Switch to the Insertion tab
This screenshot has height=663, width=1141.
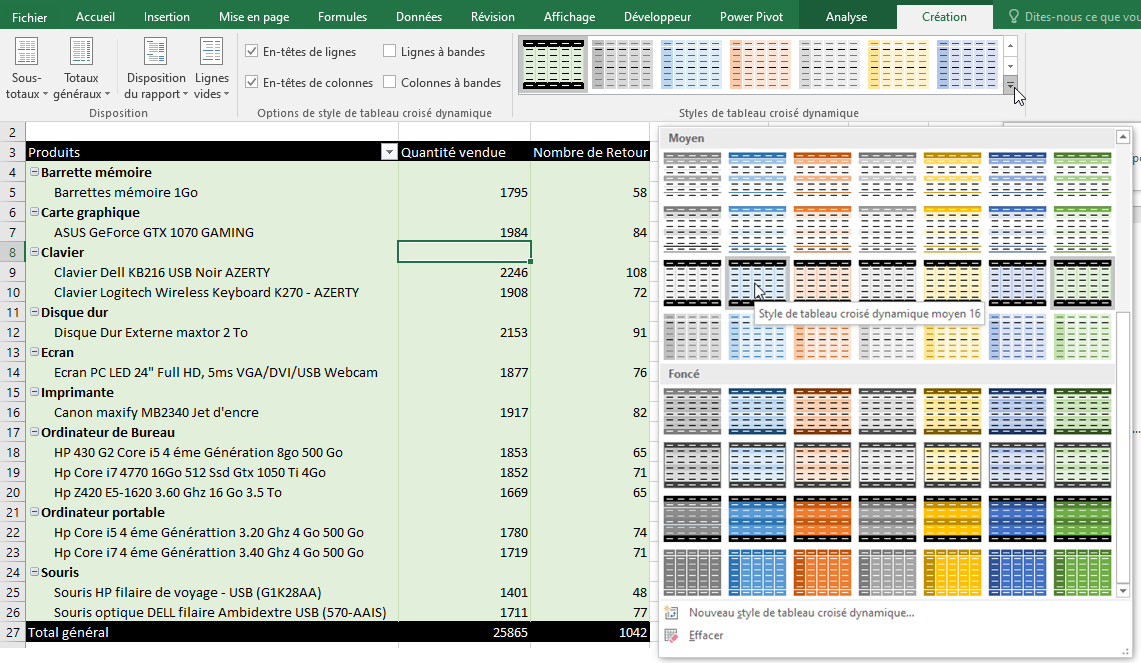[167, 17]
